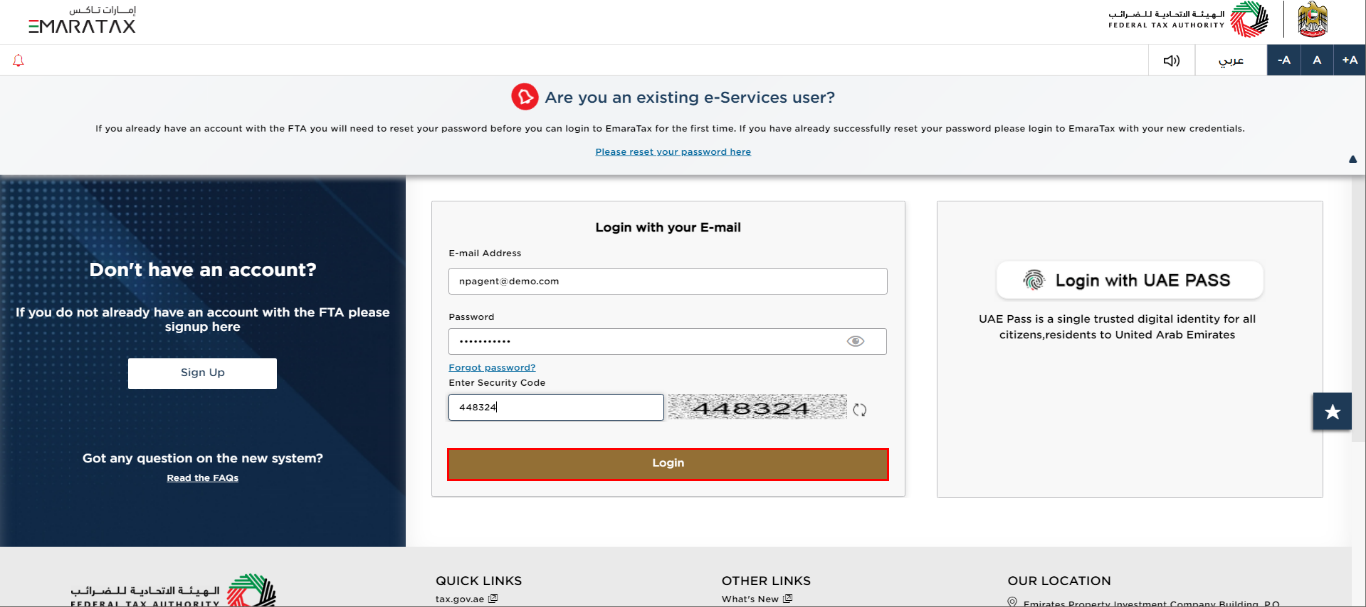Click the captcha image showing 448324
The image size is (1366, 607).
(x=757, y=407)
